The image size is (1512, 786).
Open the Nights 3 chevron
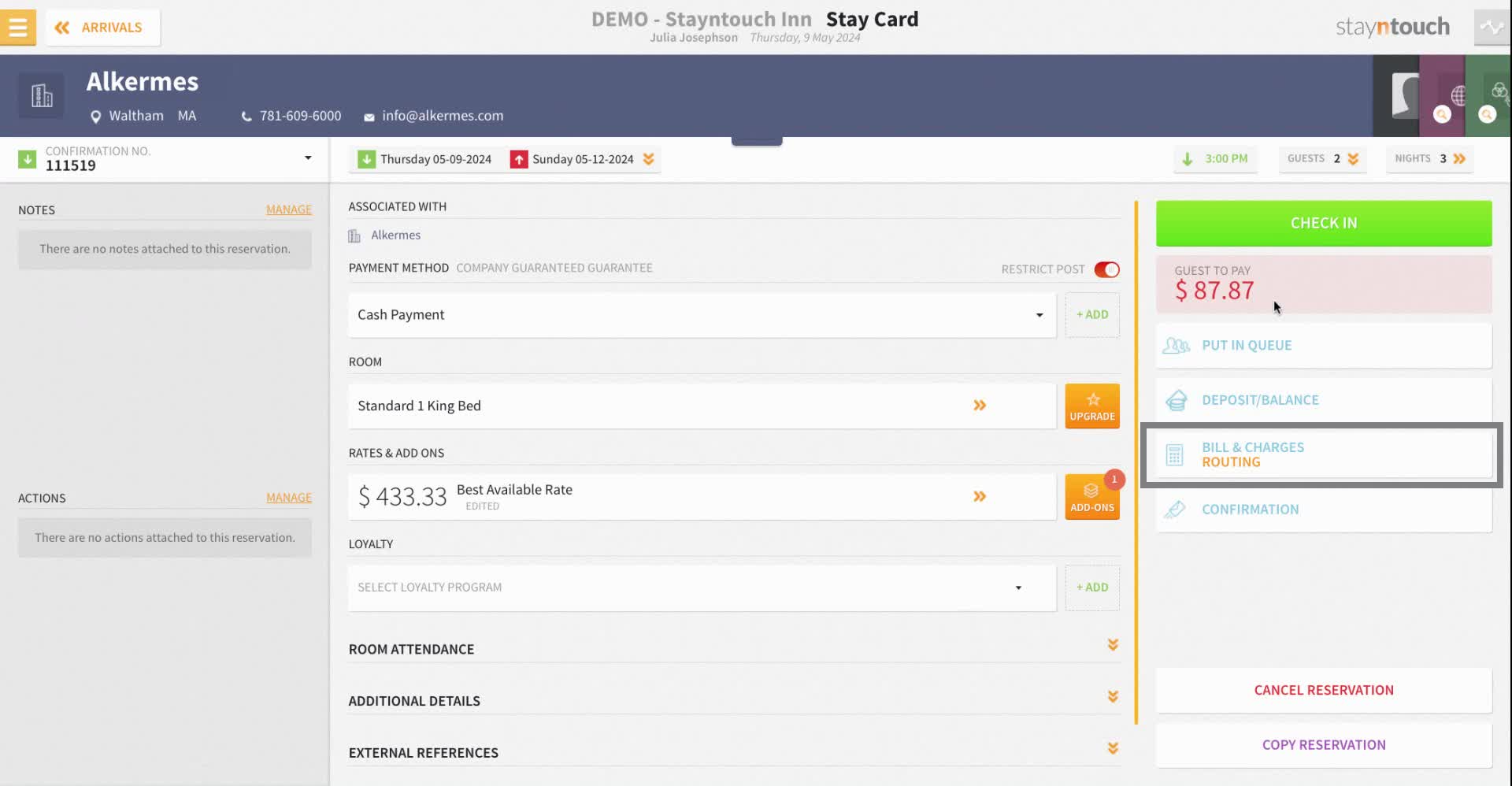click(1459, 159)
